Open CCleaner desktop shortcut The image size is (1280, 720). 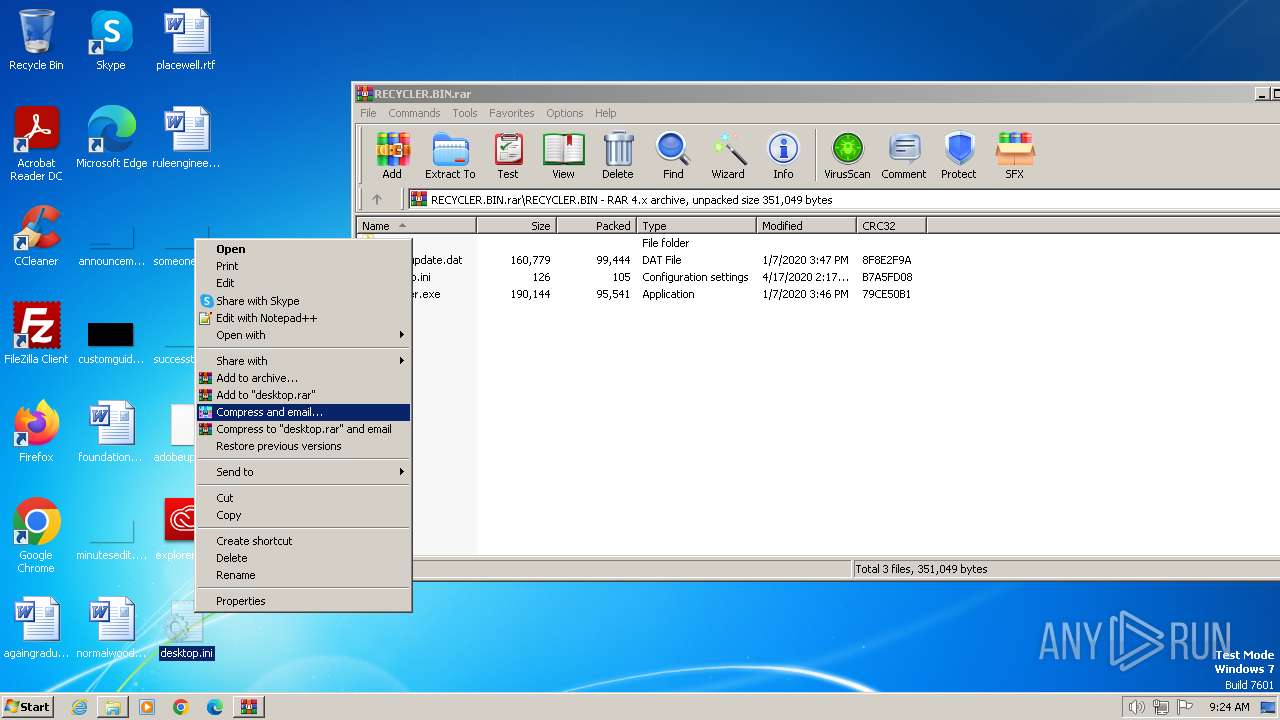click(37, 236)
